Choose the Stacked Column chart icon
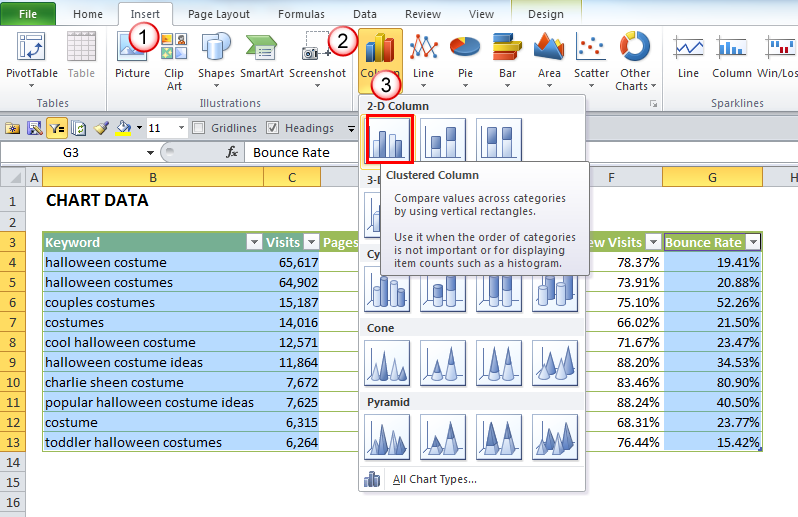 point(442,139)
